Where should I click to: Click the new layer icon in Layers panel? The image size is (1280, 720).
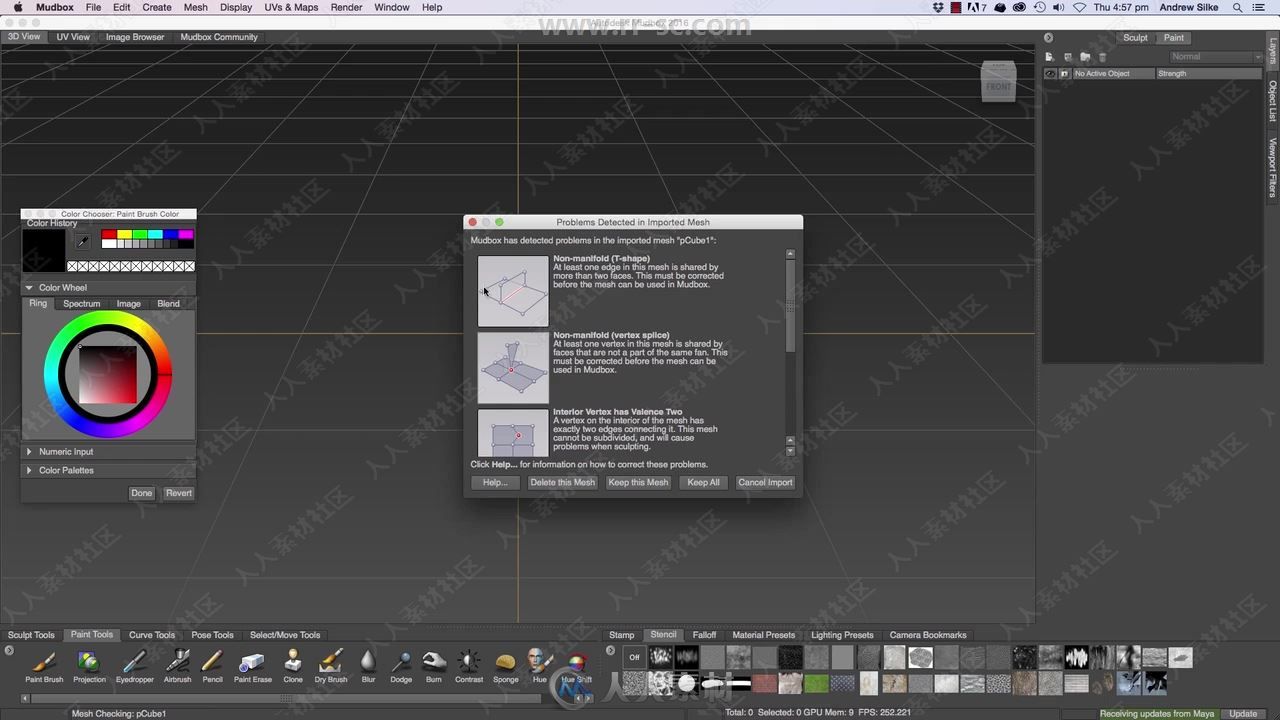(1049, 57)
